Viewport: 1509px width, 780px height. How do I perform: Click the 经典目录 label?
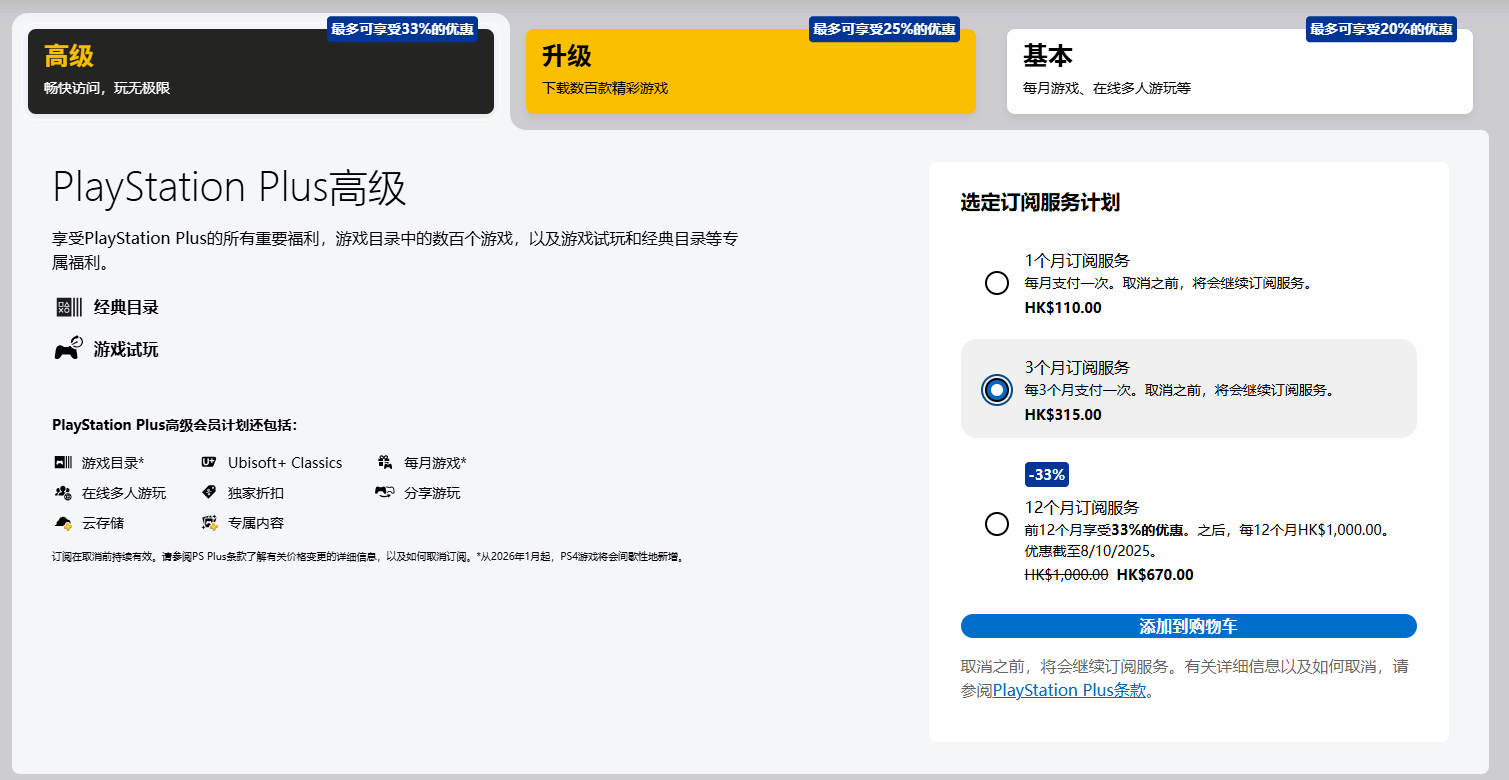point(126,307)
